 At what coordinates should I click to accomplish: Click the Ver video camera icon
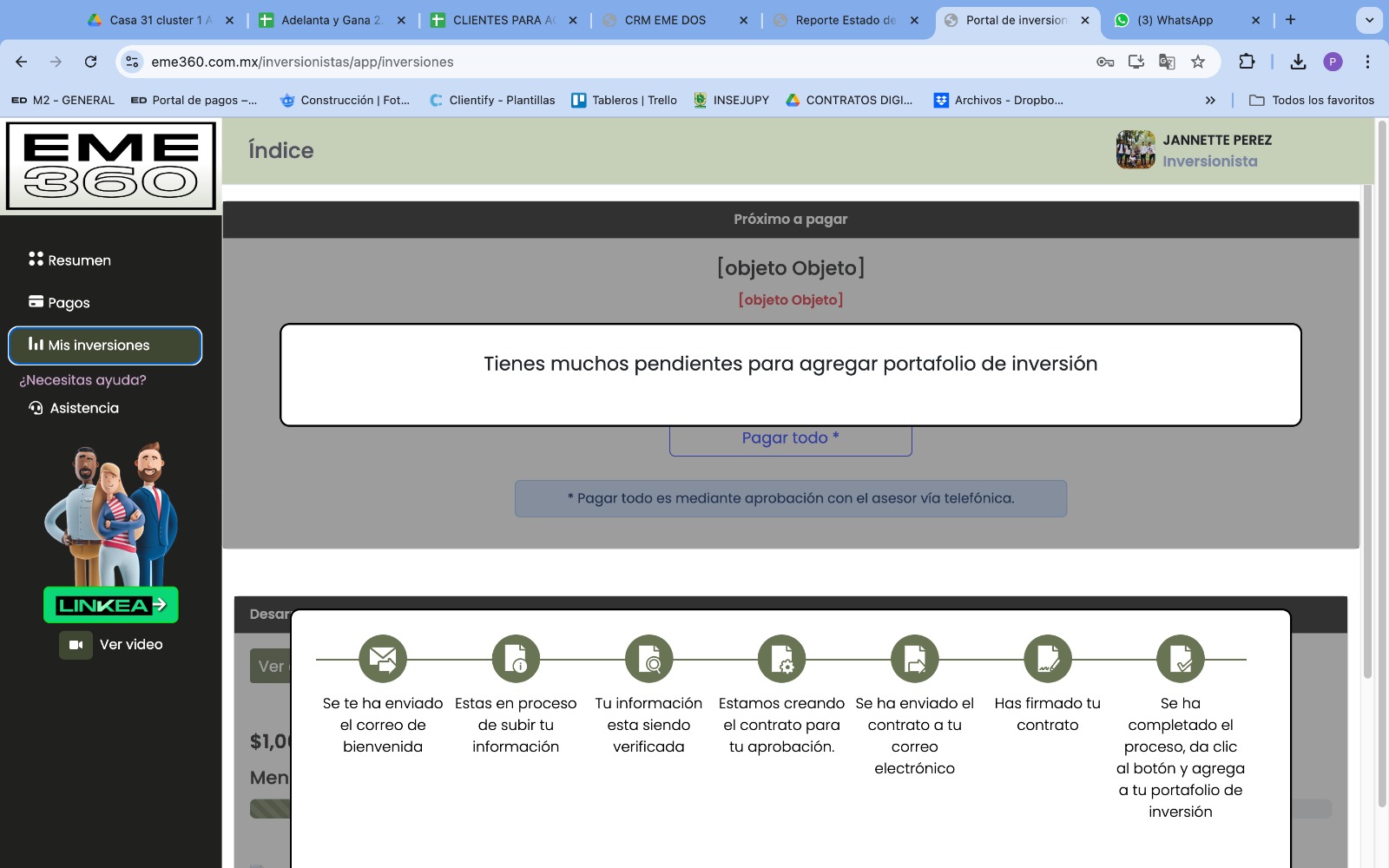76,645
